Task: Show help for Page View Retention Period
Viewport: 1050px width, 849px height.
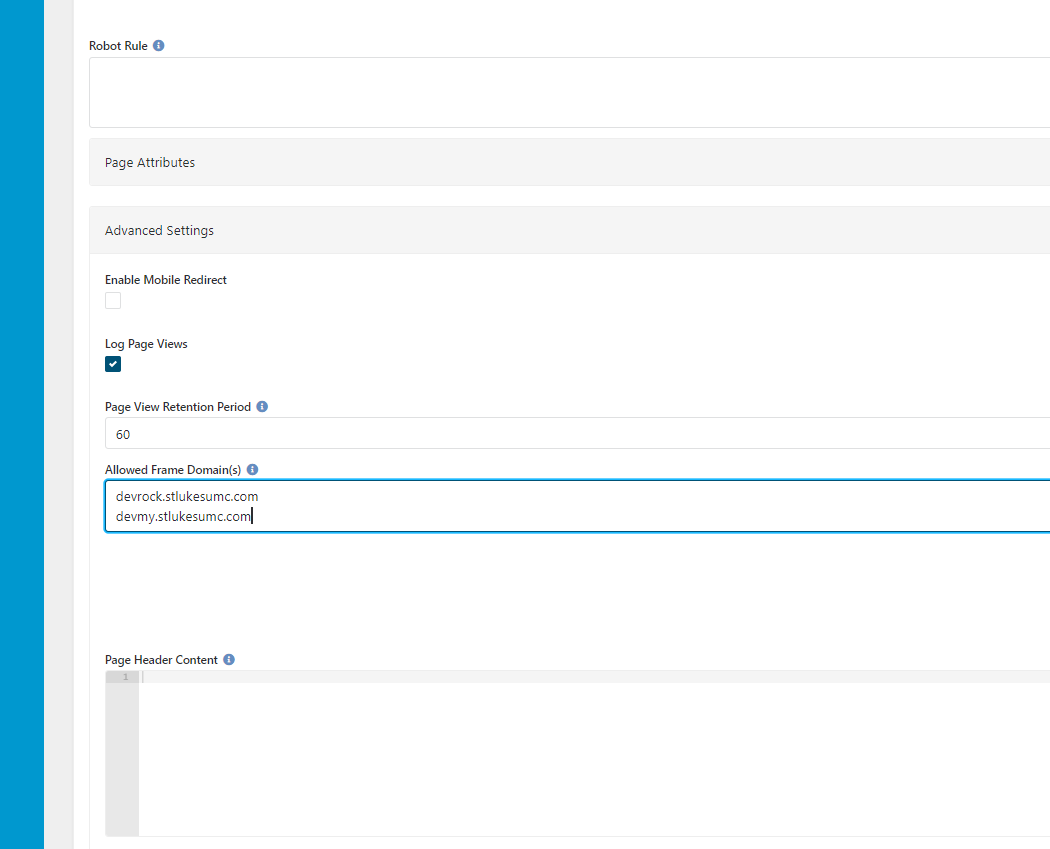Action: [262, 406]
